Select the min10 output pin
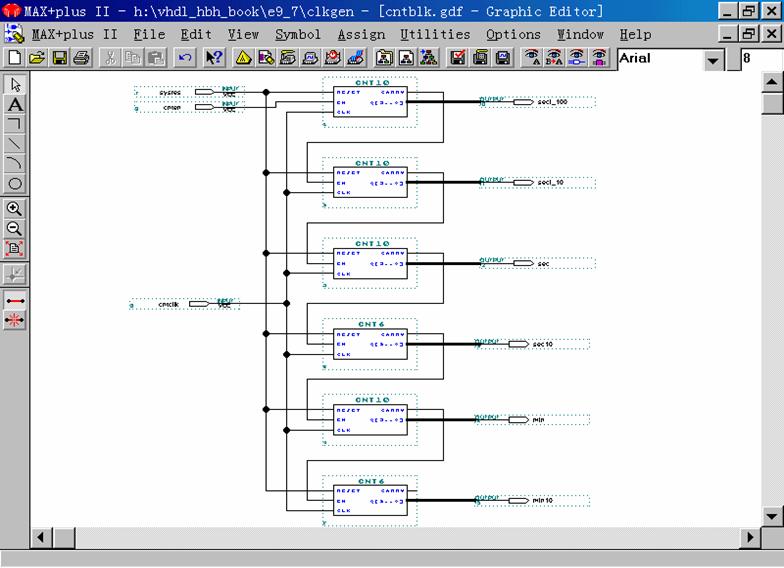This screenshot has width=784, height=568. [x=532, y=500]
